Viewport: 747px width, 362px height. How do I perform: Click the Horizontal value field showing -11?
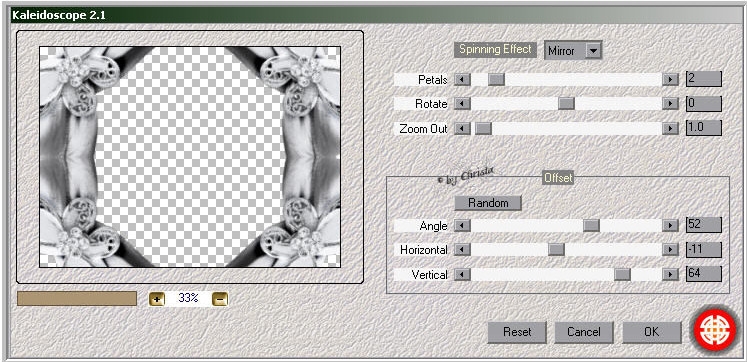(704, 250)
